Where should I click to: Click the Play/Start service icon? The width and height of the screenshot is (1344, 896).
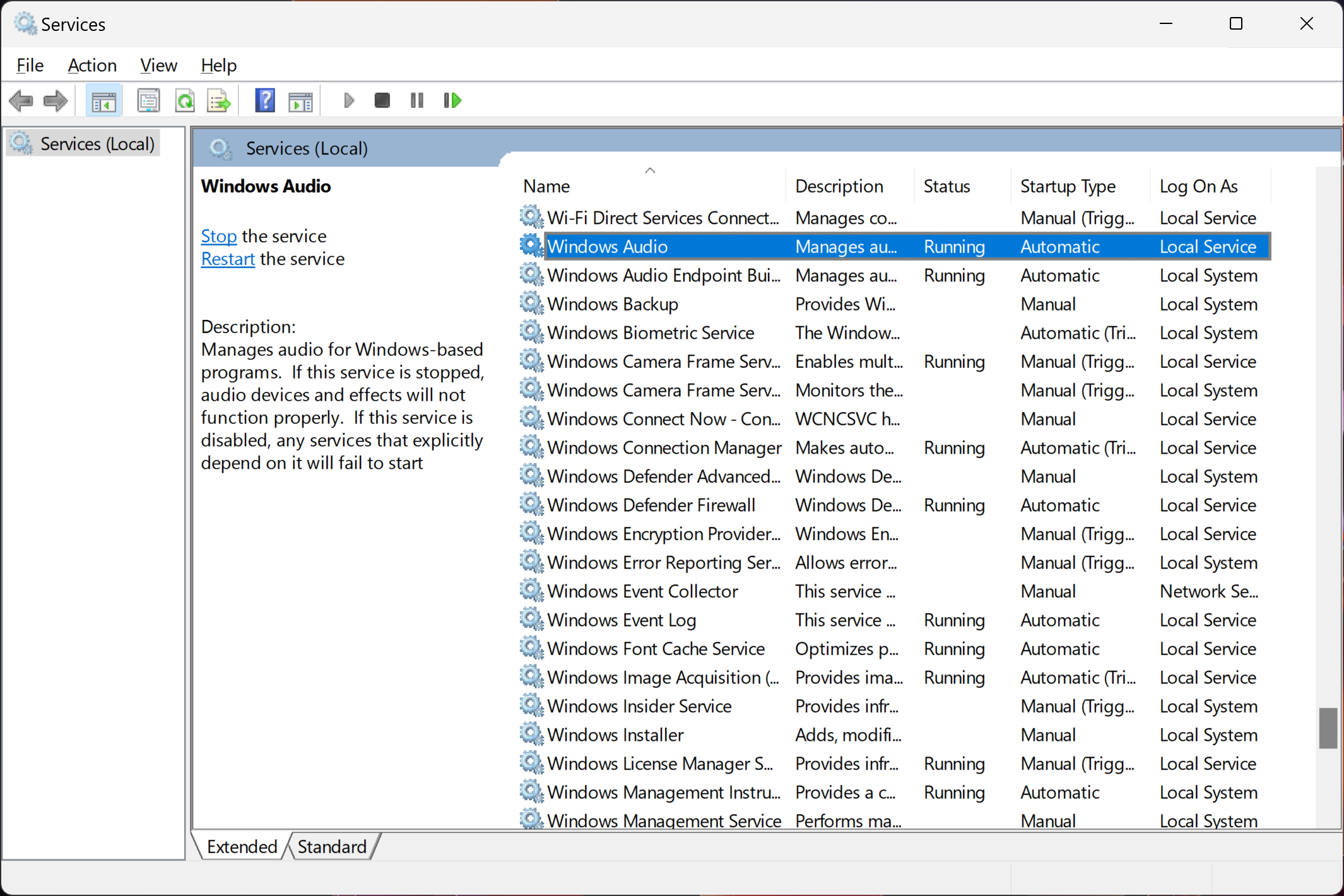349,100
